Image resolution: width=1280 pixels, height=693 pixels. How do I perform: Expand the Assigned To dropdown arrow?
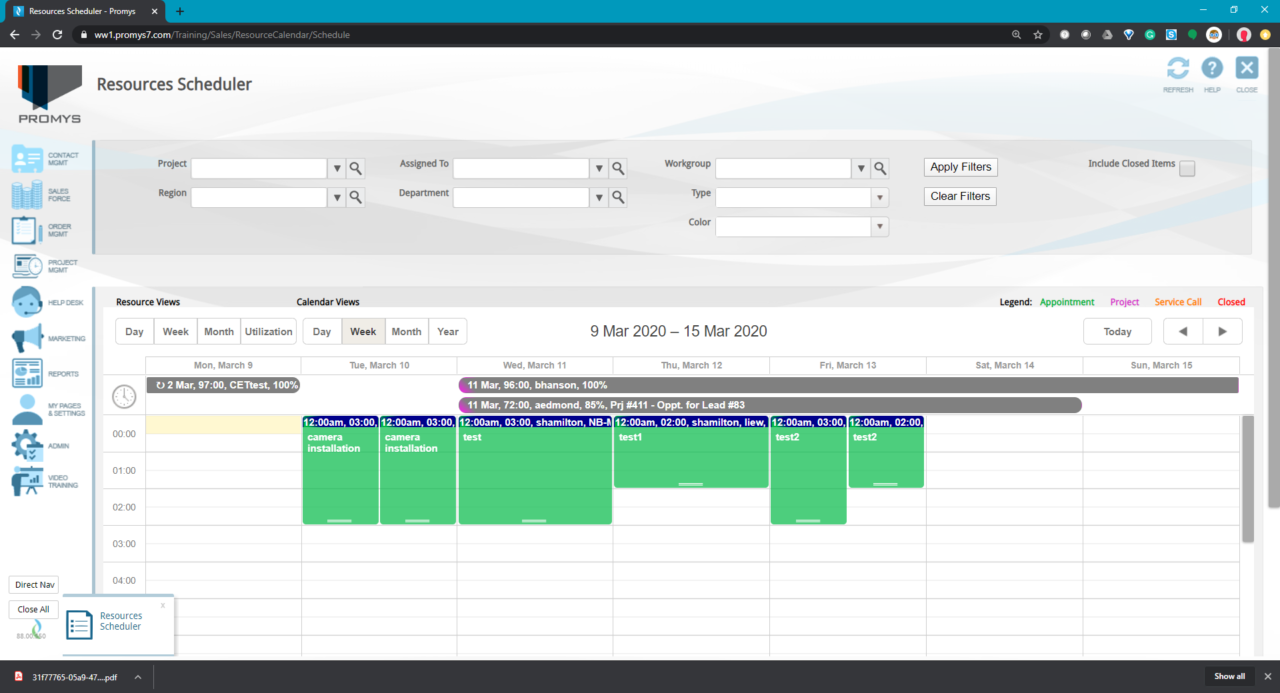point(599,169)
